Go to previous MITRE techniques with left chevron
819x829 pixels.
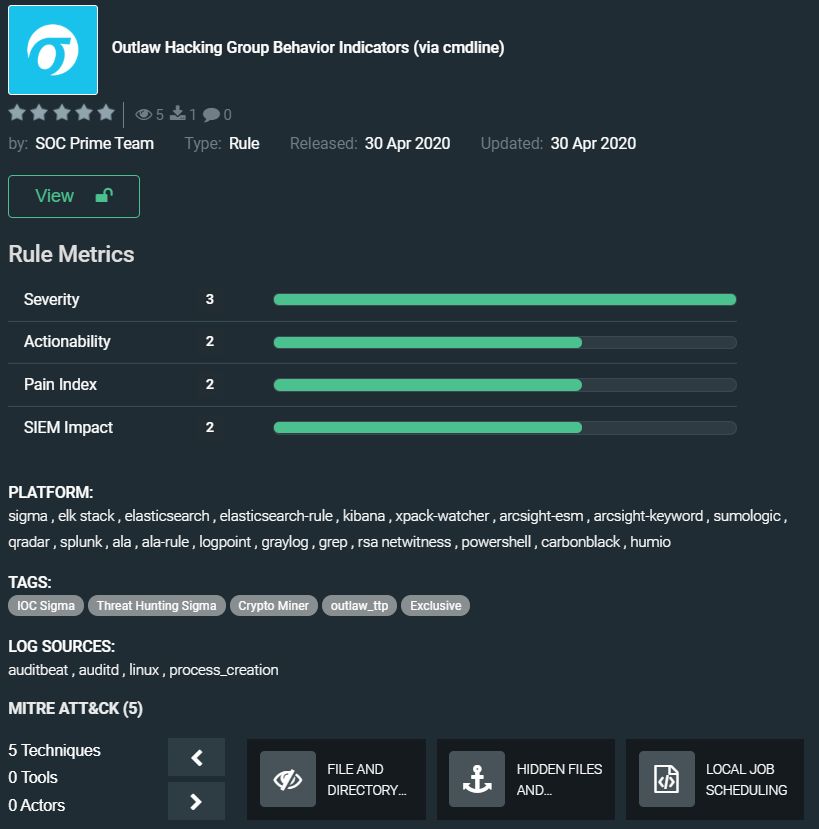coord(197,758)
